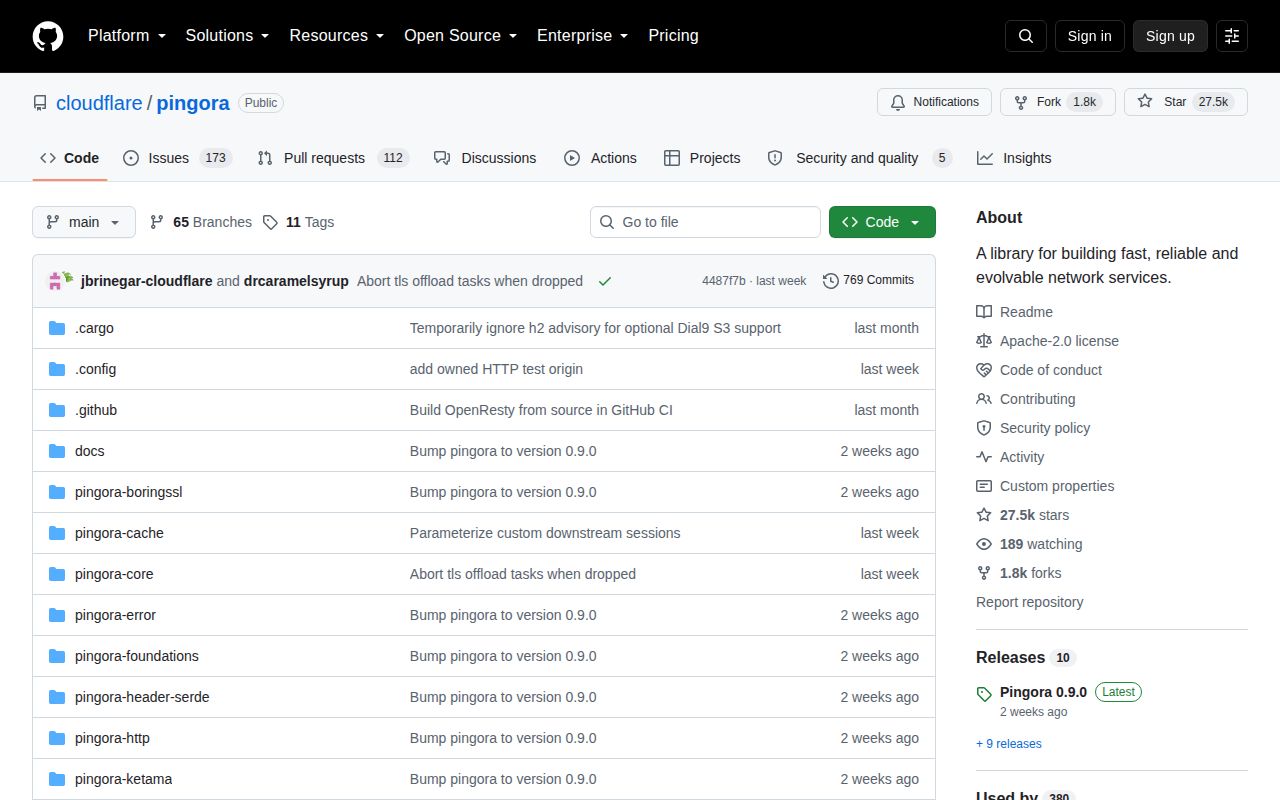This screenshot has width=1280, height=800.
Task: Click the release tag icon beside Pingora 0.9.0
Action: [x=984, y=693]
